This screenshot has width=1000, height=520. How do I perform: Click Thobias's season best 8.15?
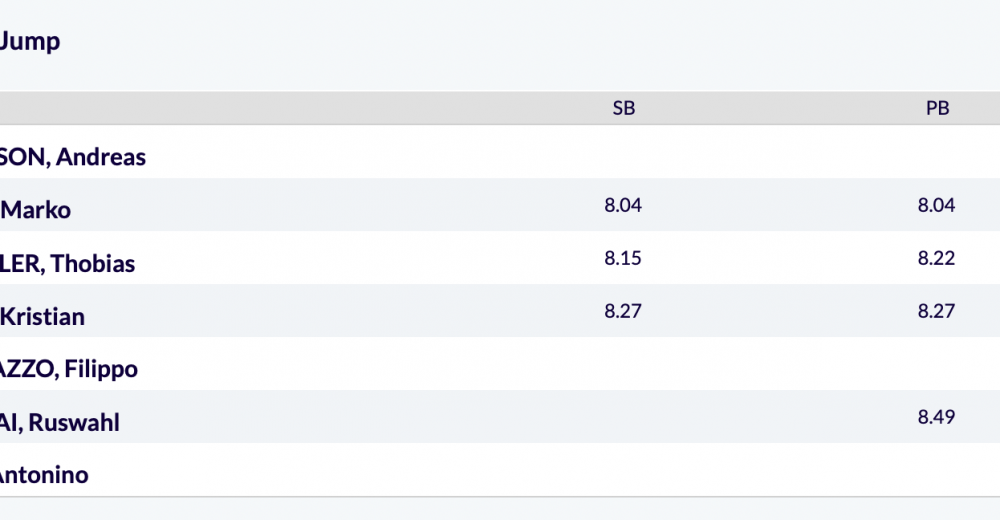623,258
